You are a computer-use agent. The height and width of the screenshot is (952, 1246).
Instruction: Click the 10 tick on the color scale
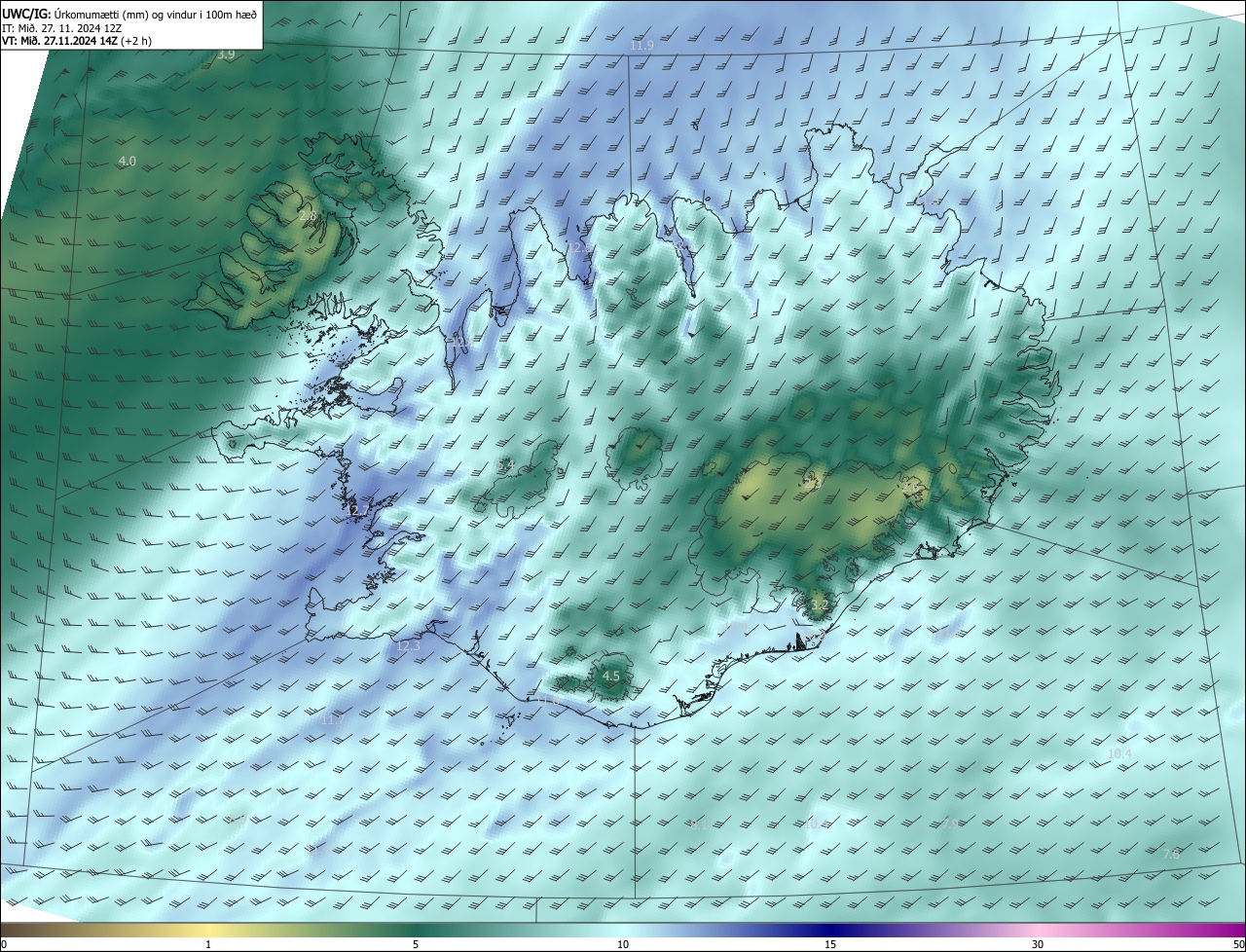[x=623, y=944]
